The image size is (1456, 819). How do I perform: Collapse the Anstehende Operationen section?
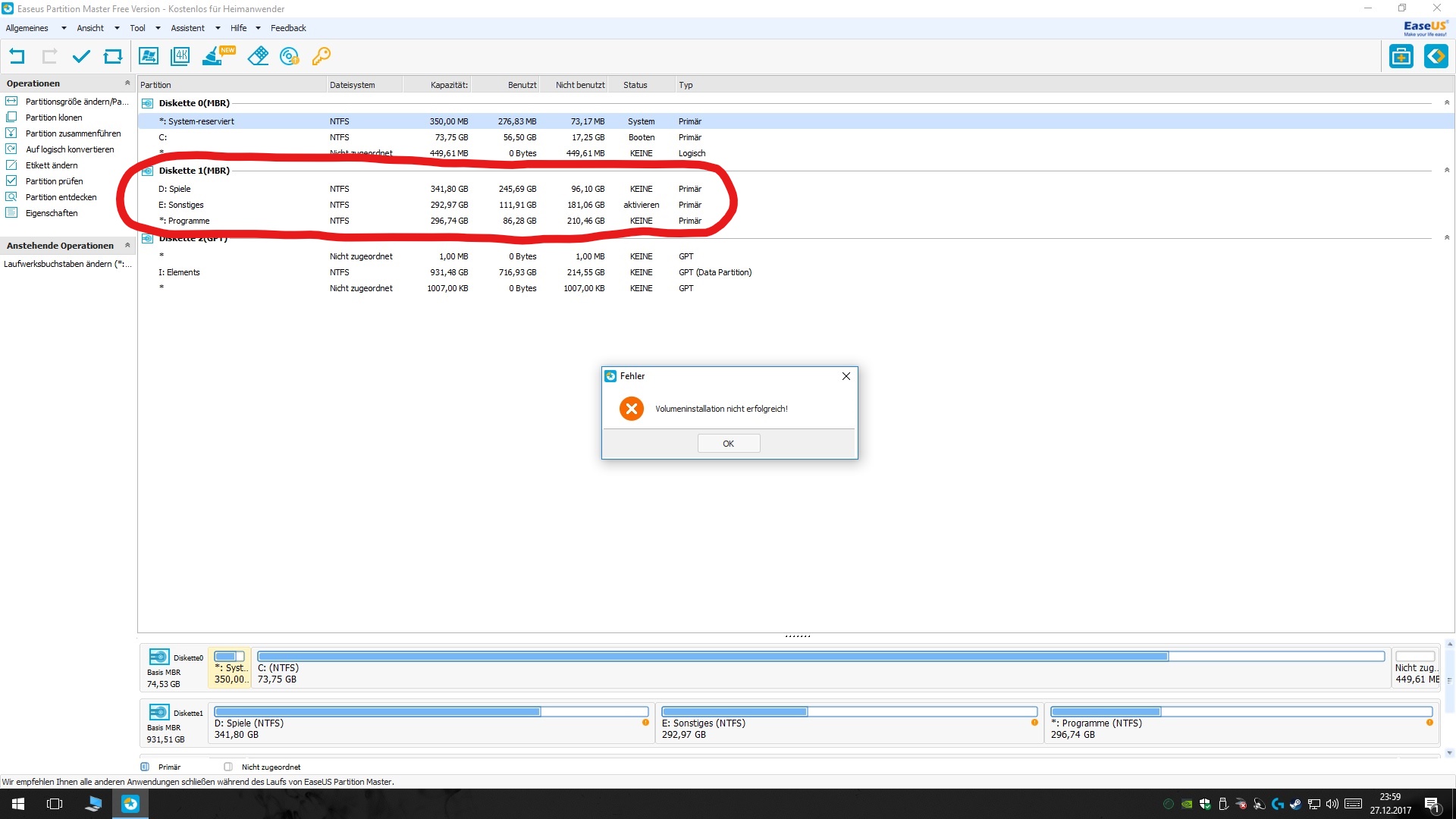pyautogui.click(x=127, y=246)
